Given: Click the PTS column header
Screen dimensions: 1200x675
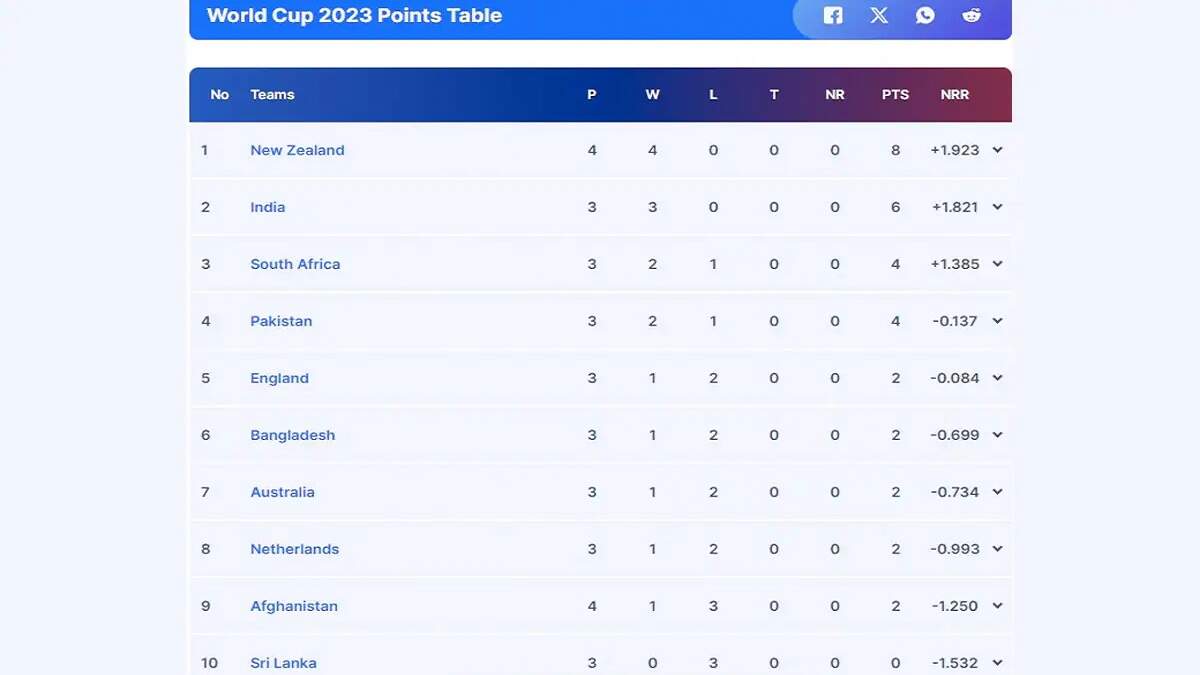Looking at the screenshot, I should pyautogui.click(x=895, y=94).
